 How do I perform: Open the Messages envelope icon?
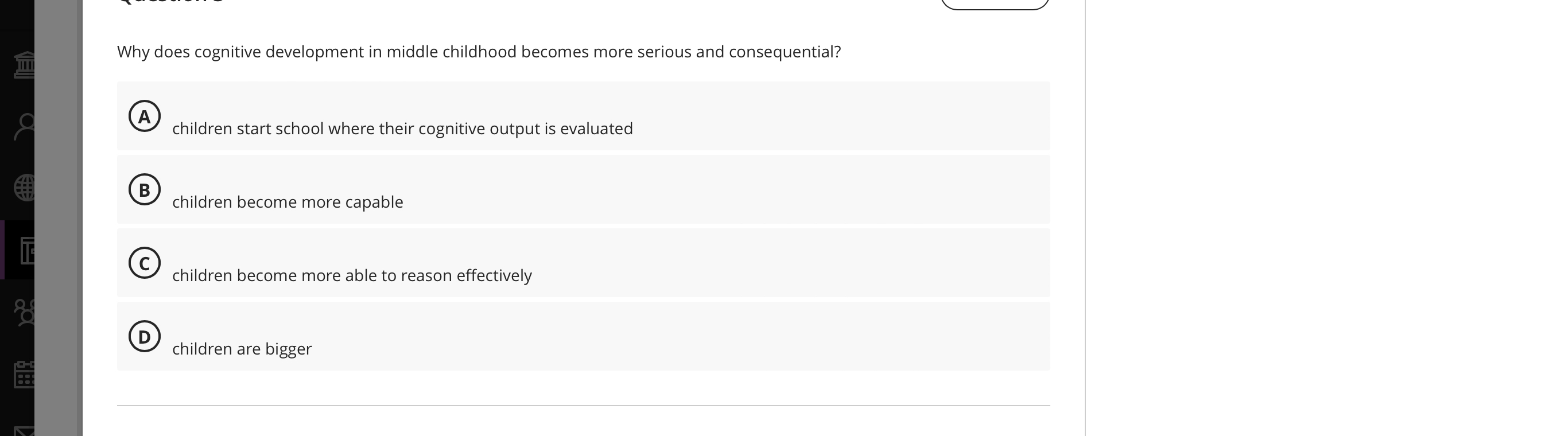click(24, 430)
